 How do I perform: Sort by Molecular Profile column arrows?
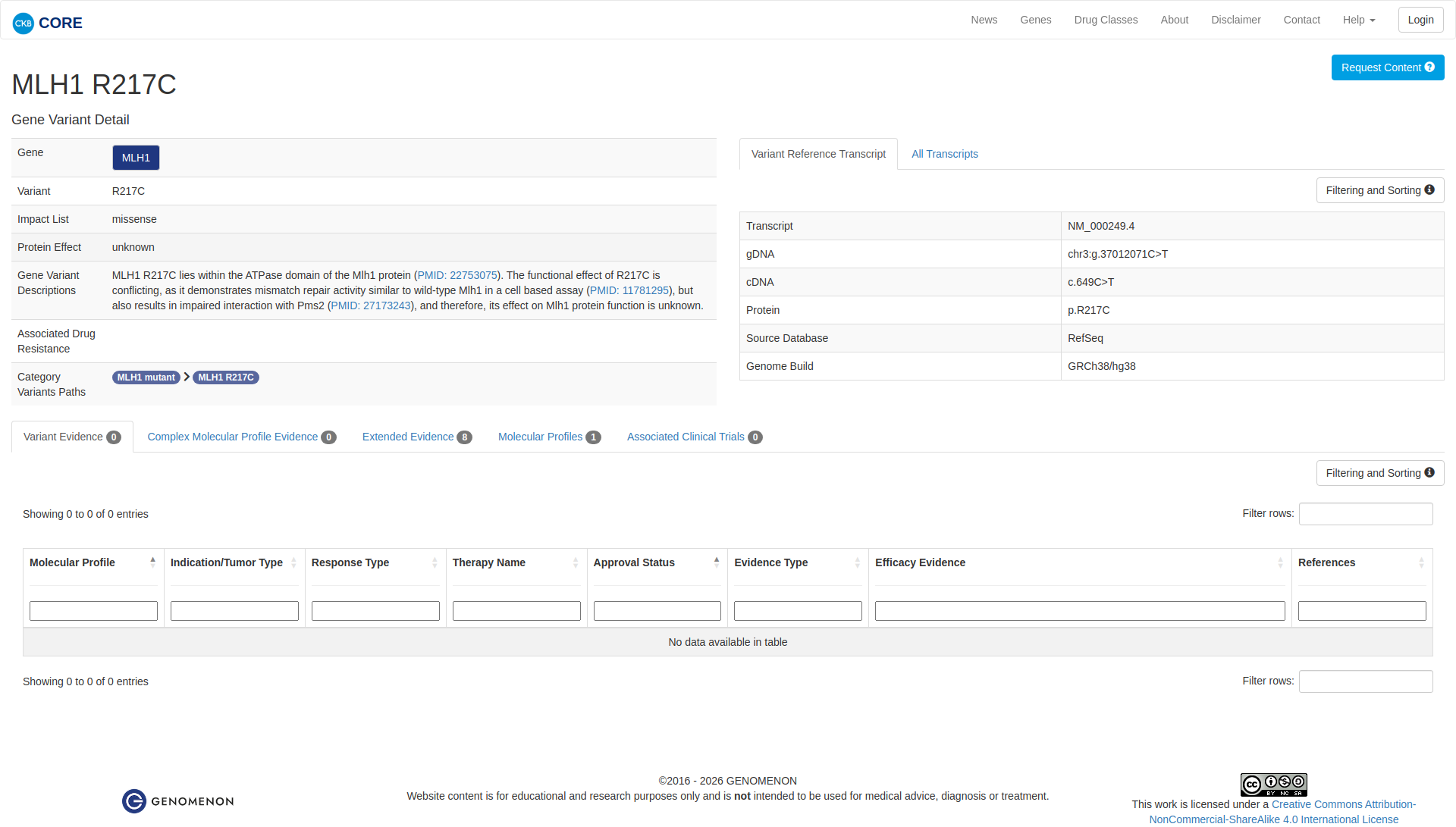(152, 562)
